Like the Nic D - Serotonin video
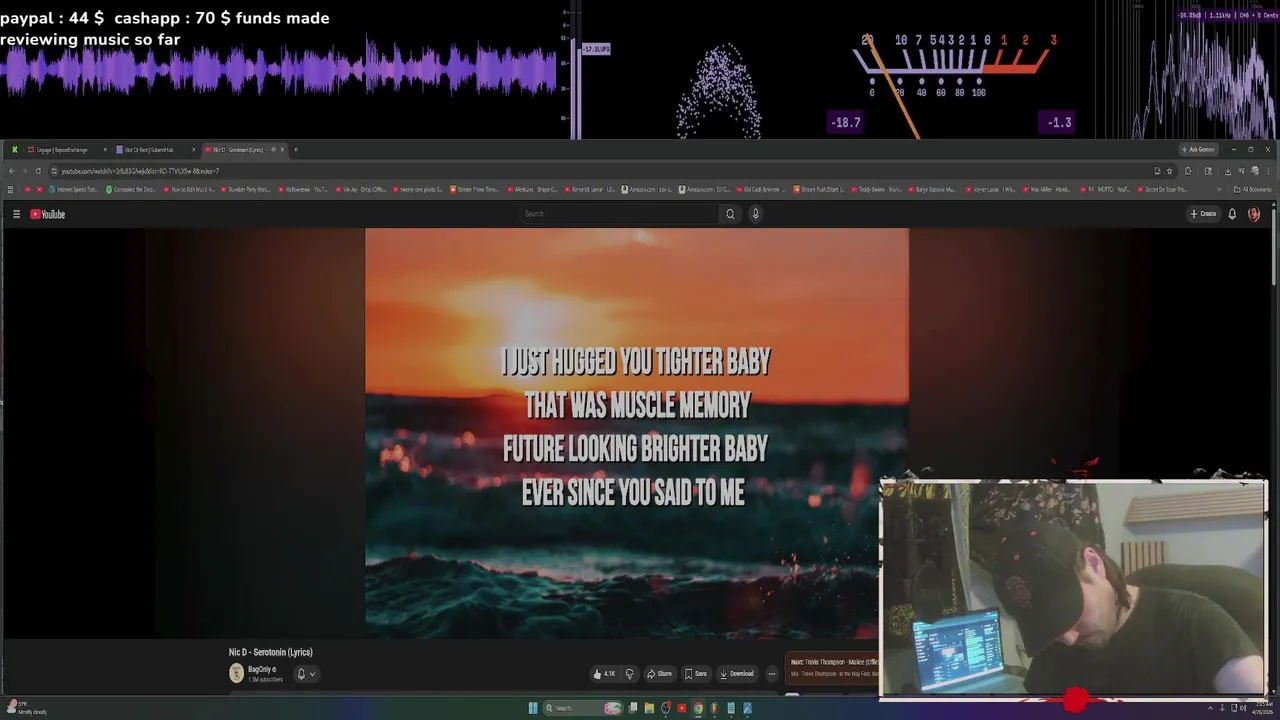This screenshot has height=720, width=1280. (604, 674)
